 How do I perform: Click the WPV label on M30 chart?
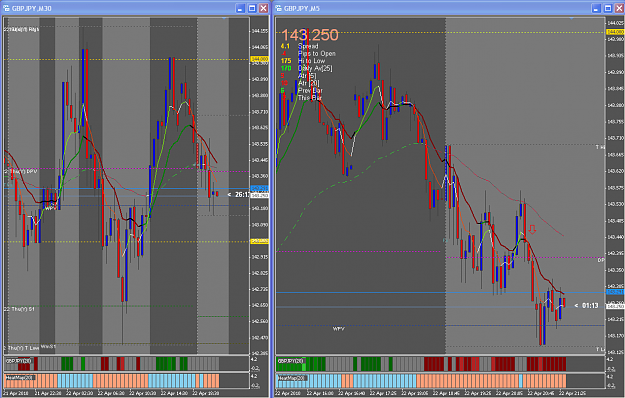tap(50, 208)
